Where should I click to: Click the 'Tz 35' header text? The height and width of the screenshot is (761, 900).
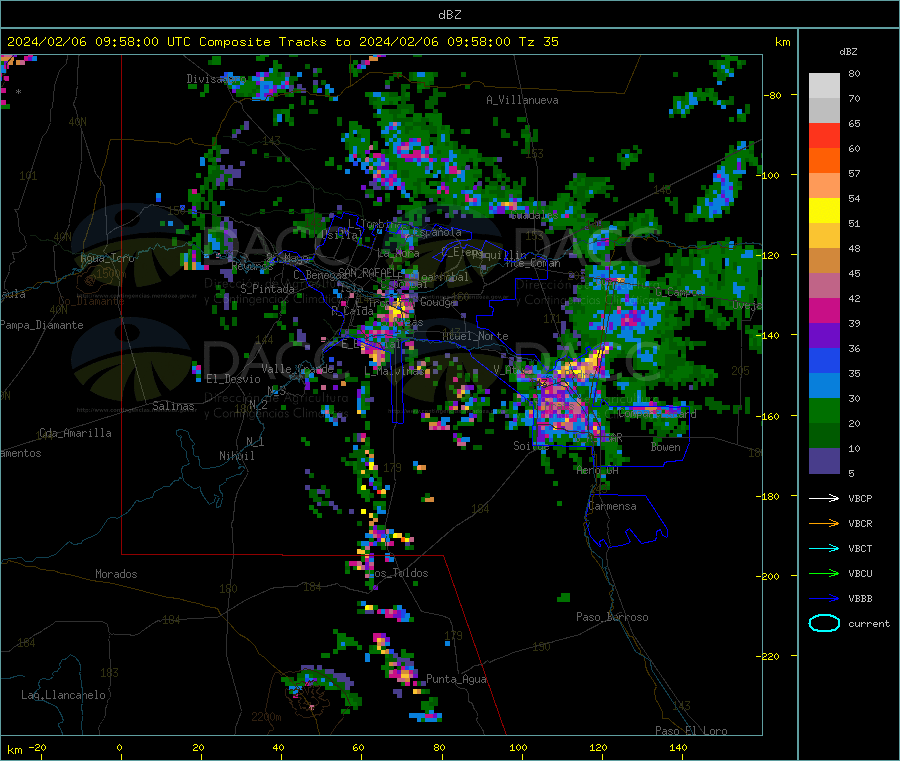tap(538, 42)
